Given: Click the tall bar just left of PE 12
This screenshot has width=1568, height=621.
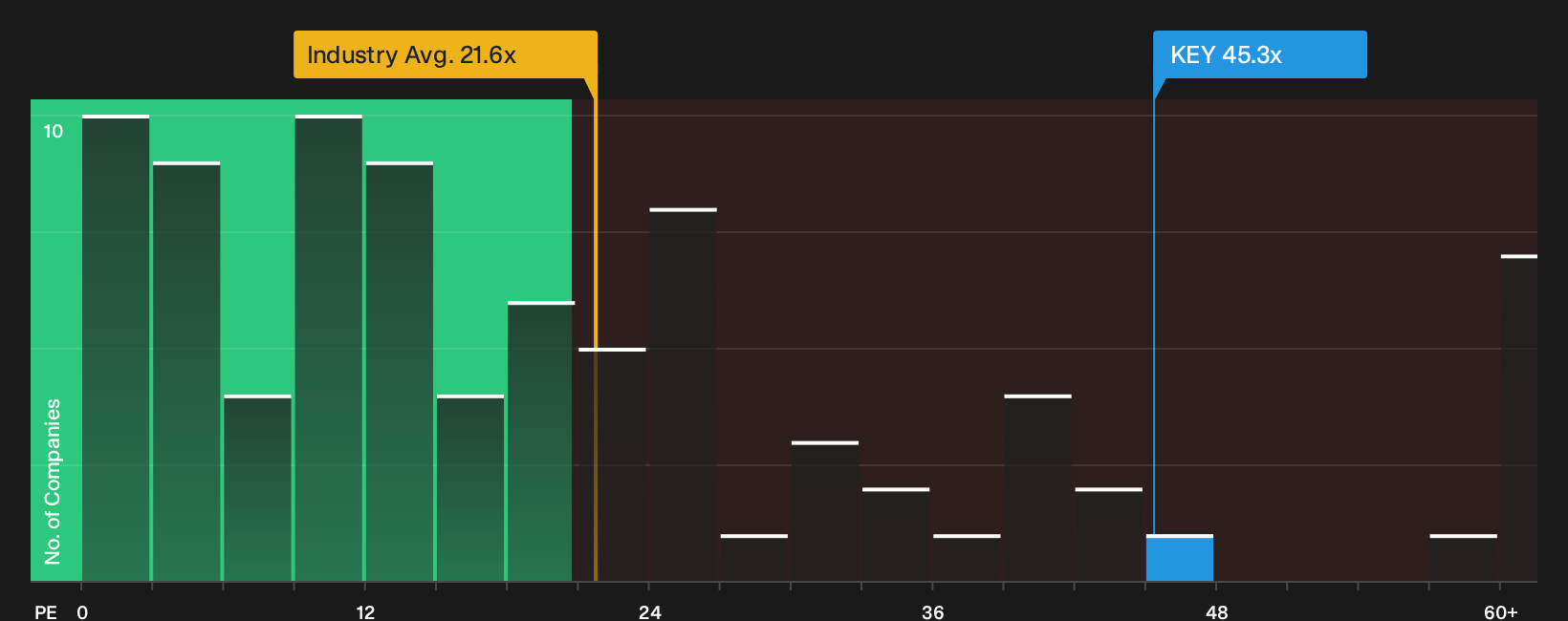Looking at the screenshot, I should pos(329,348).
